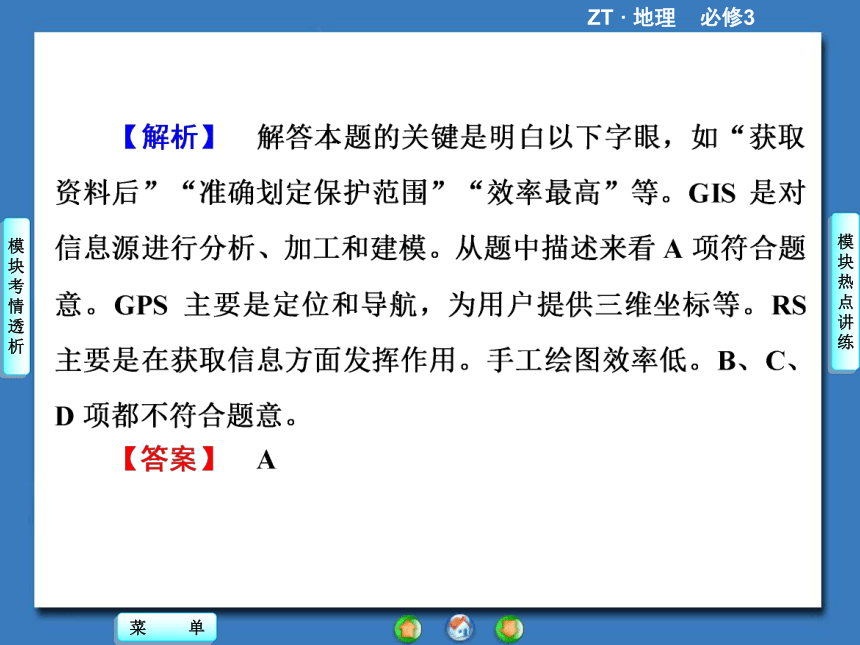860x645 pixels.
Task: Click the house home icon
Action: pyautogui.click(x=460, y=628)
